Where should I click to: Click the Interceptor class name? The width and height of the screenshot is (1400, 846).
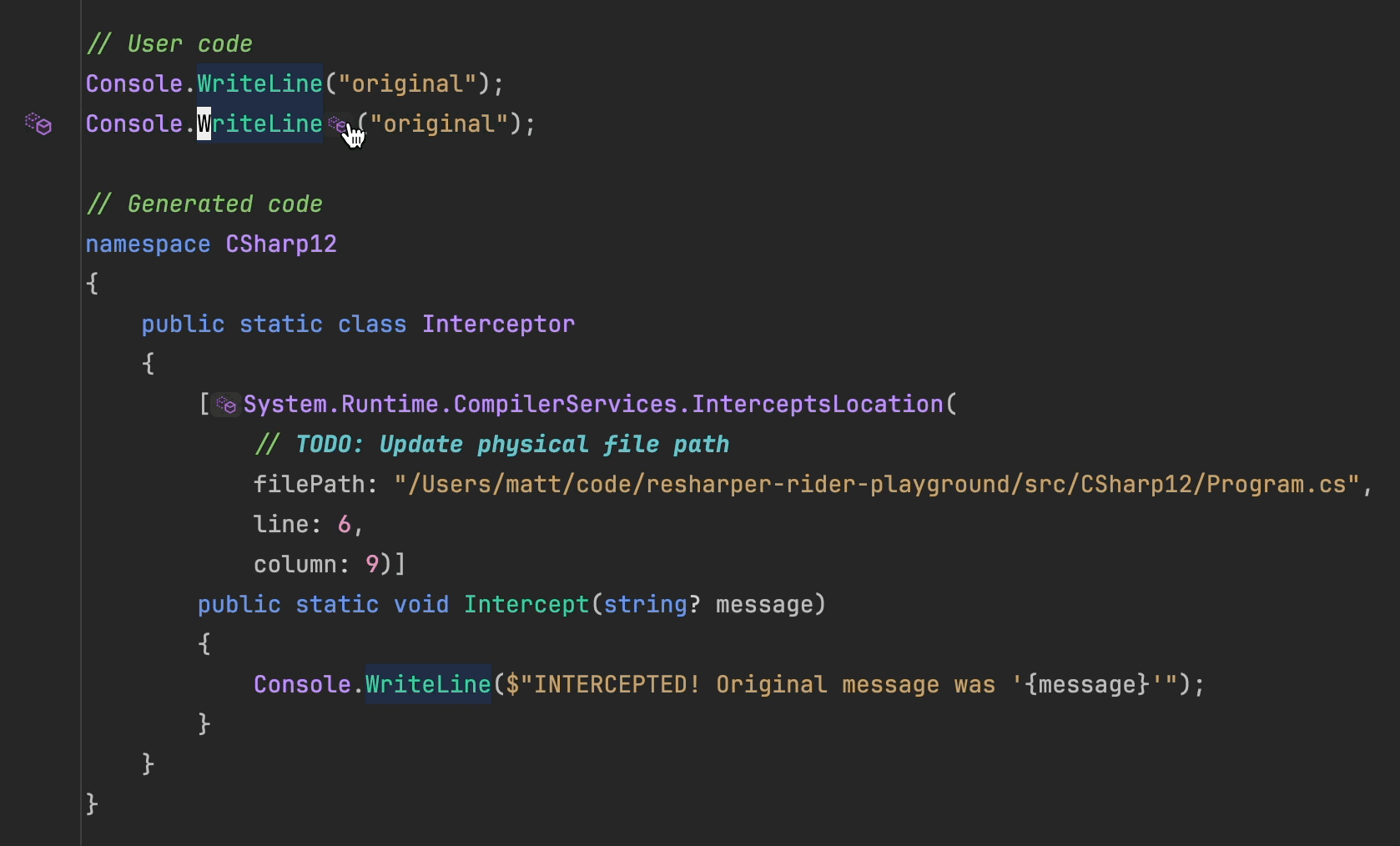point(498,324)
